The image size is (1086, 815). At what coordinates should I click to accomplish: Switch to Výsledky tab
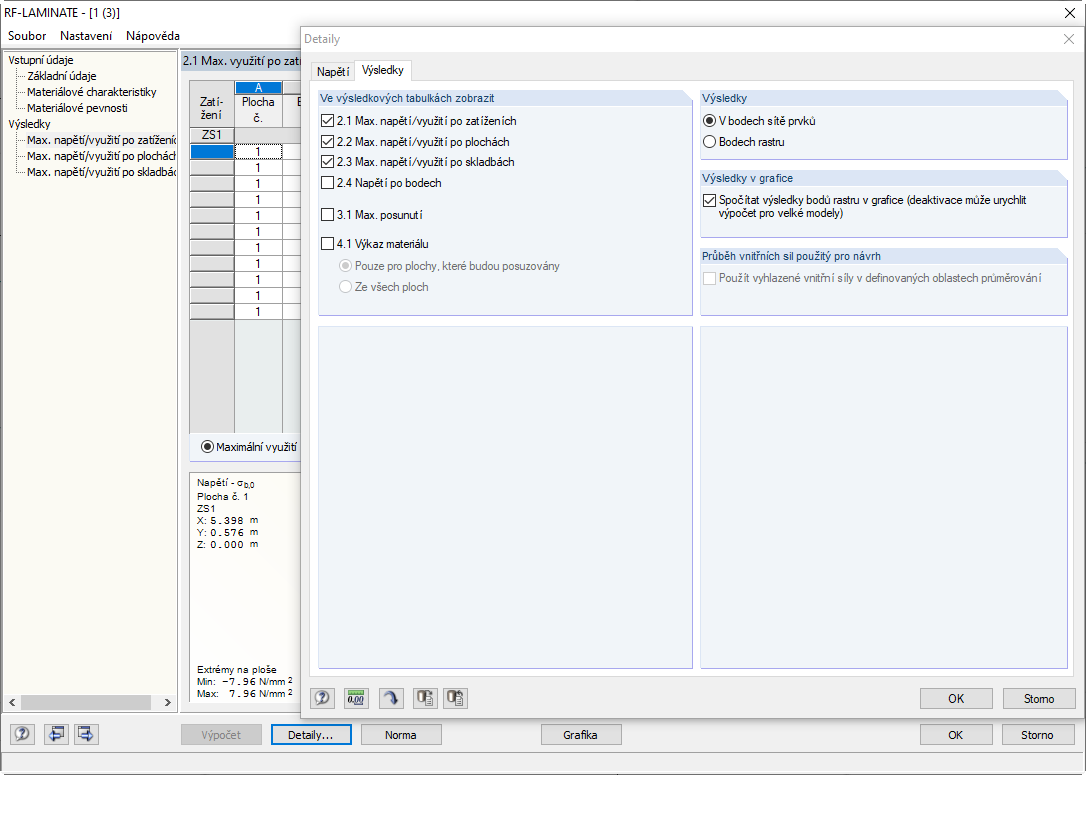pos(383,70)
